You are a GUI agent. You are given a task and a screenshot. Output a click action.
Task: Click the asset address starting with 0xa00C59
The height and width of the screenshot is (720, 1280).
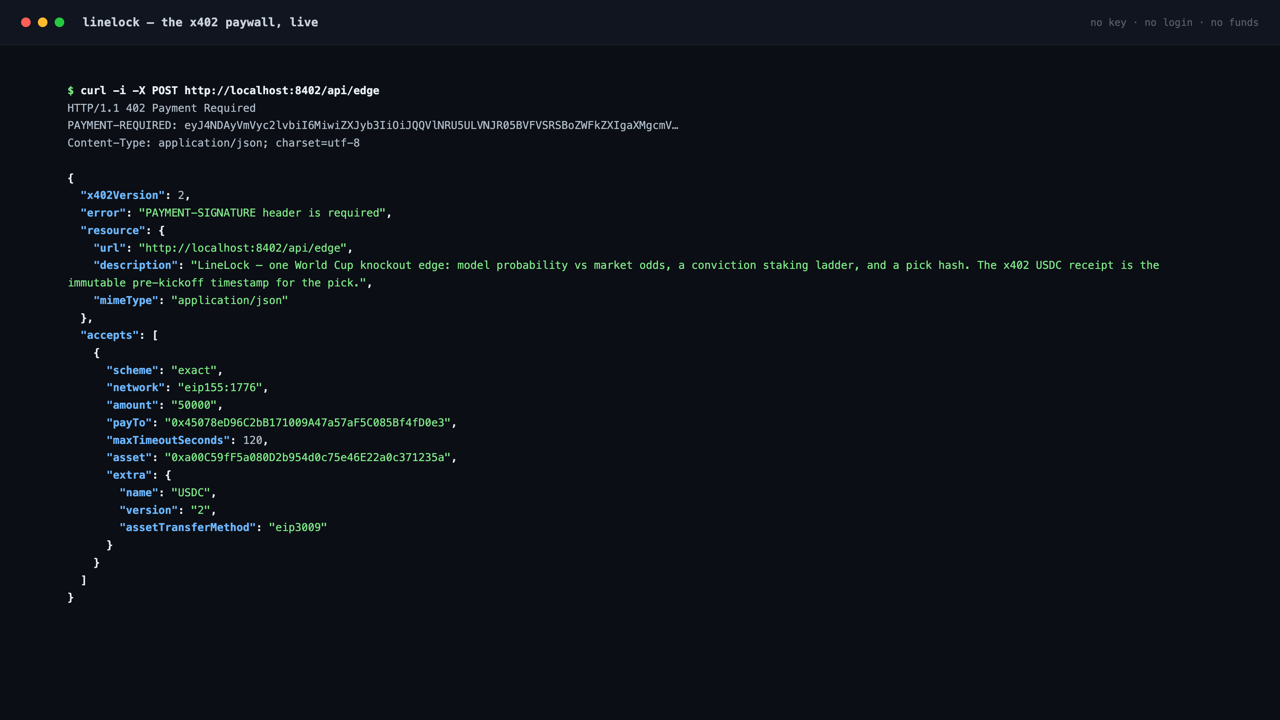pos(308,458)
